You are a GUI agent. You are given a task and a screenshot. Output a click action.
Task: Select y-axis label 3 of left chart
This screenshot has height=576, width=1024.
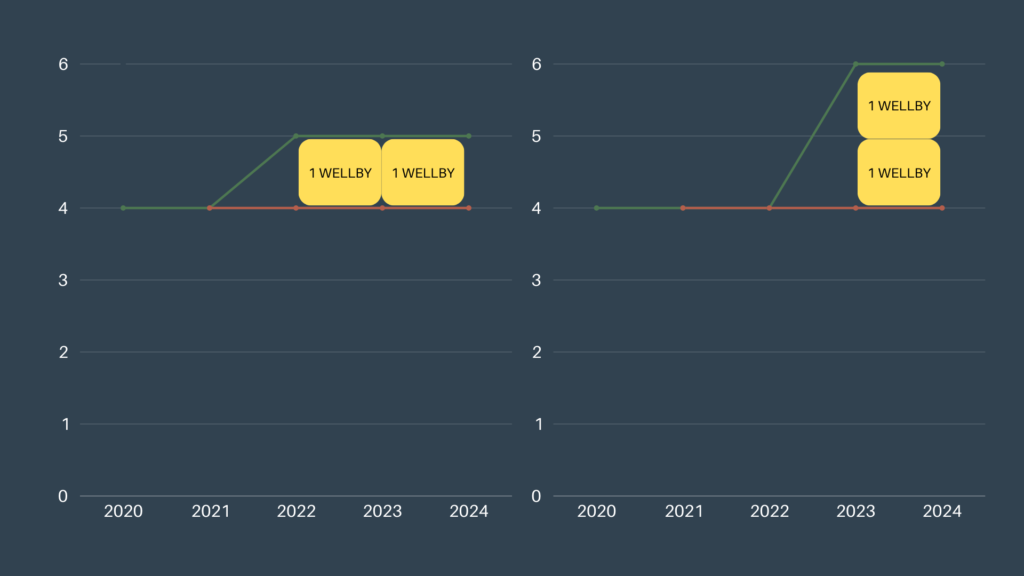point(61,280)
